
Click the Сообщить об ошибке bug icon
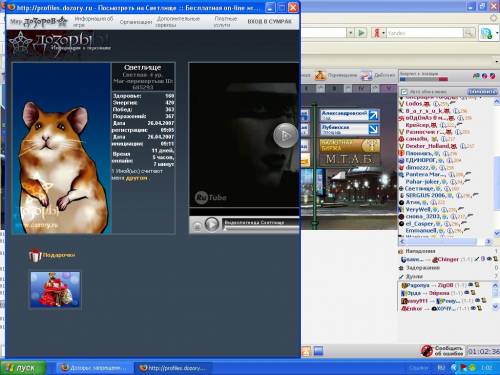[427, 351]
